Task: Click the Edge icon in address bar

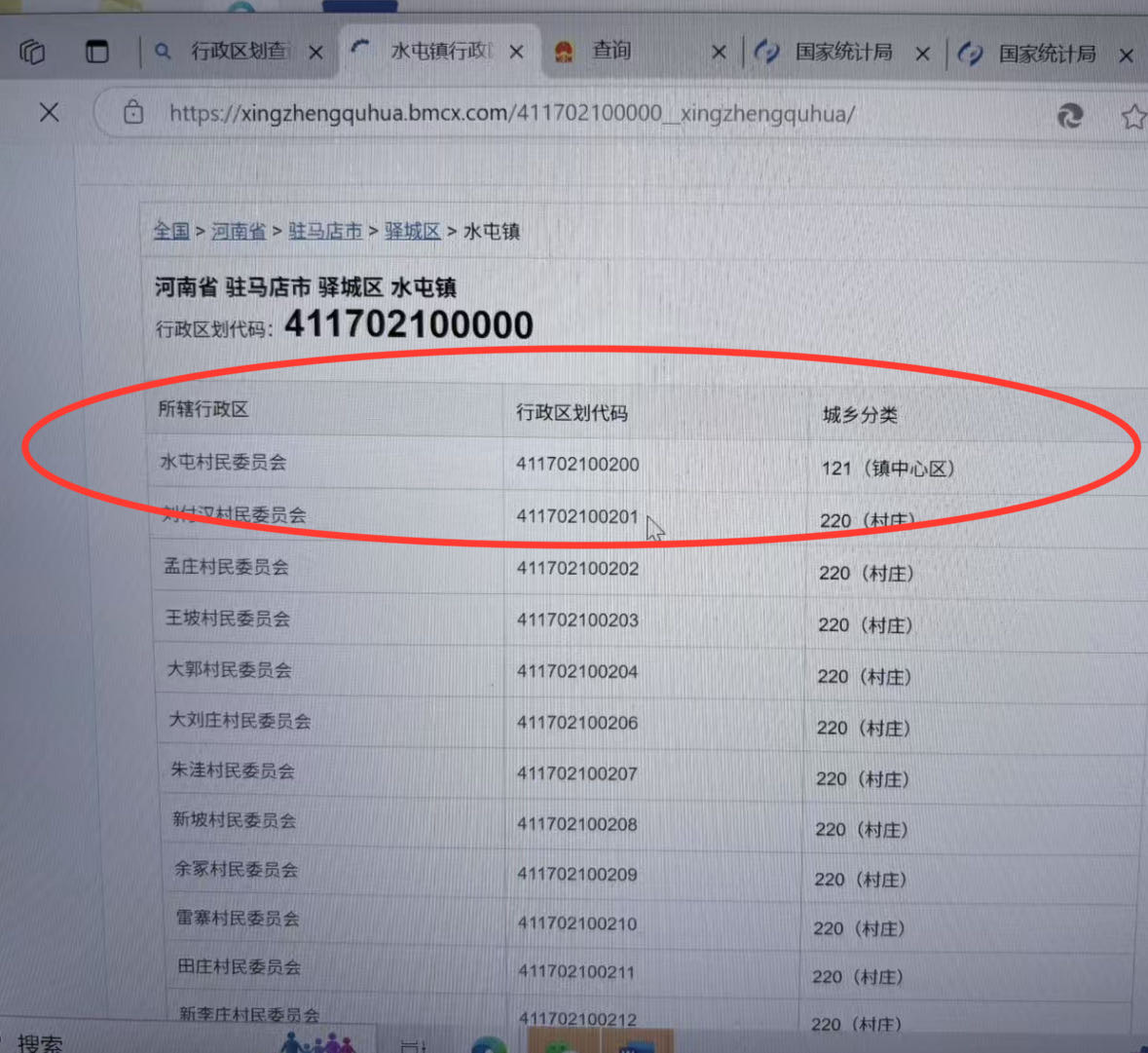Action: click(x=1070, y=116)
